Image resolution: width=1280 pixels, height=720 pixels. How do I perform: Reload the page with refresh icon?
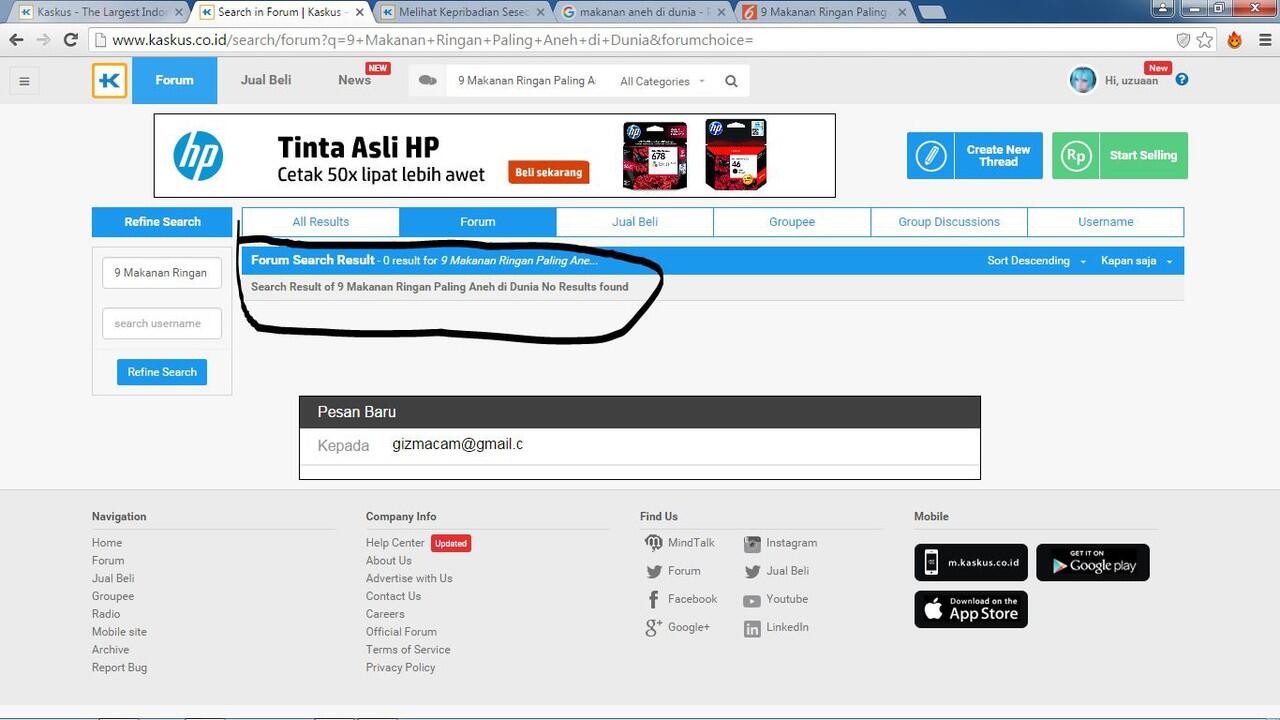(70, 40)
